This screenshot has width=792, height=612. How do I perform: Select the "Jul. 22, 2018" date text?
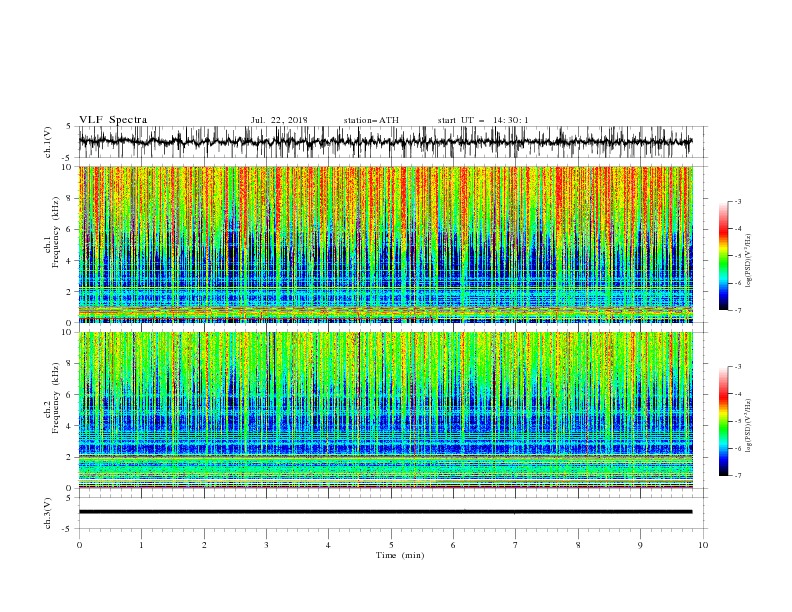pos(279,120)
